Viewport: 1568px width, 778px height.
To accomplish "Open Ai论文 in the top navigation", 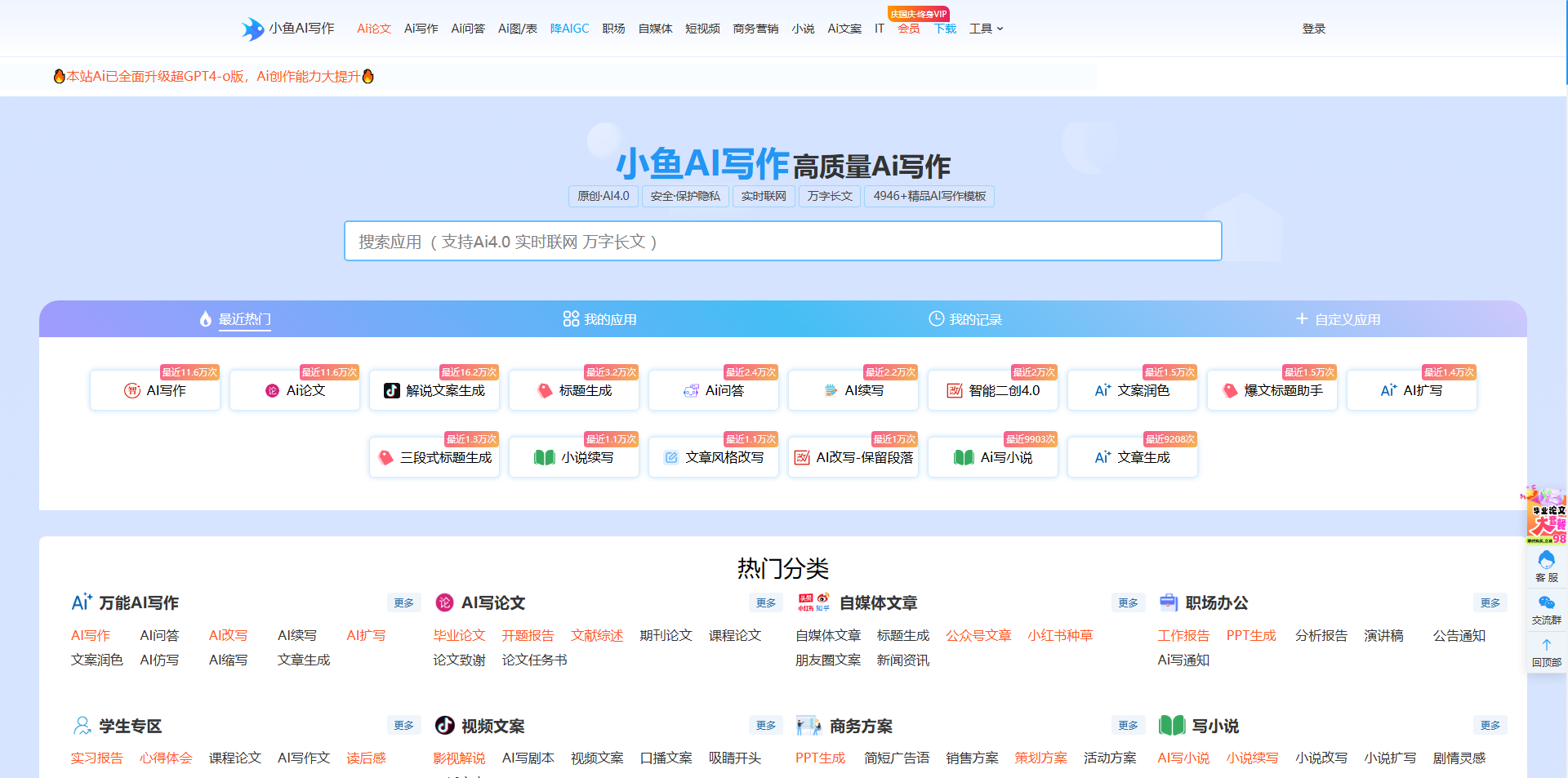I will click(x=374, y=29).
